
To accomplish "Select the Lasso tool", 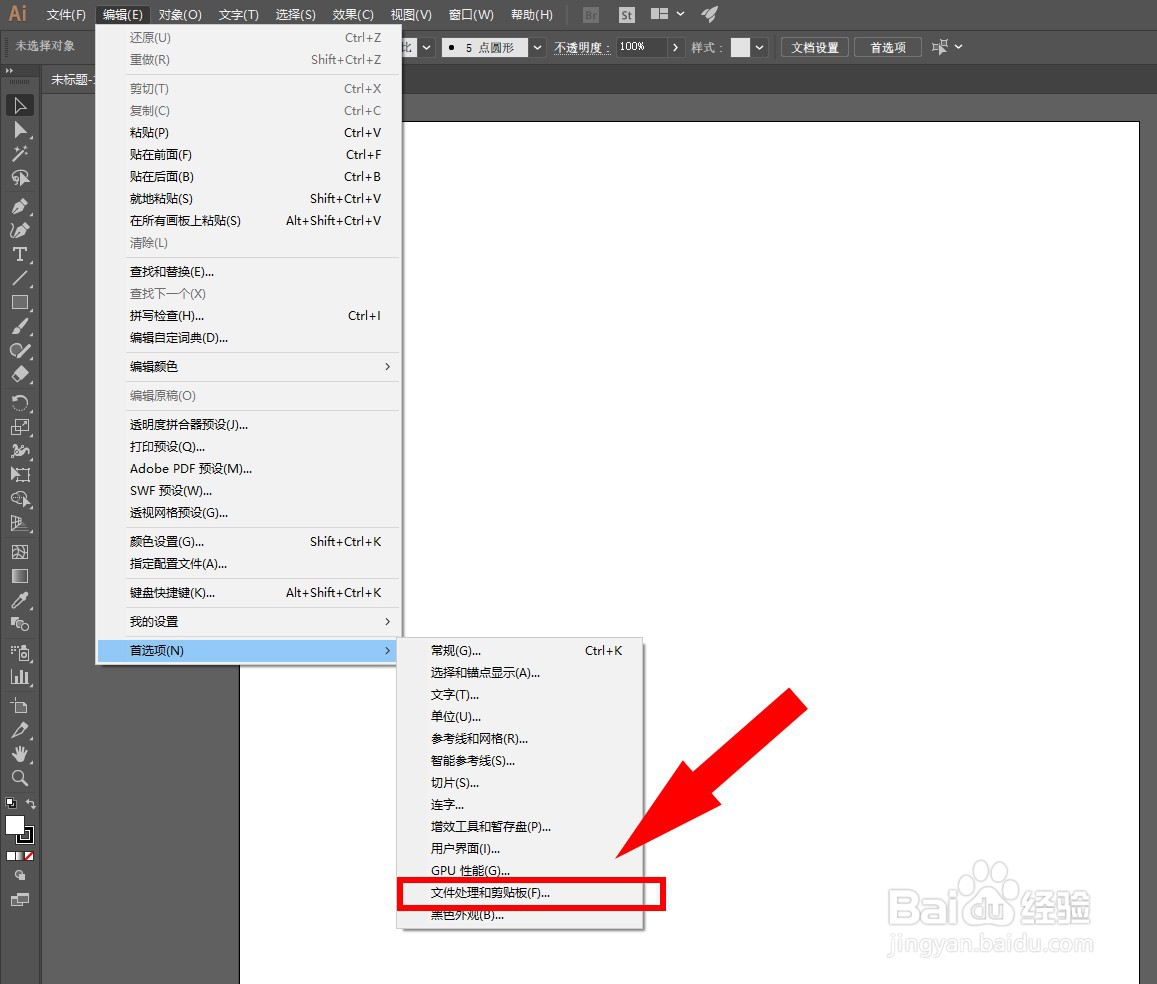I will click(x=20, y=178).
